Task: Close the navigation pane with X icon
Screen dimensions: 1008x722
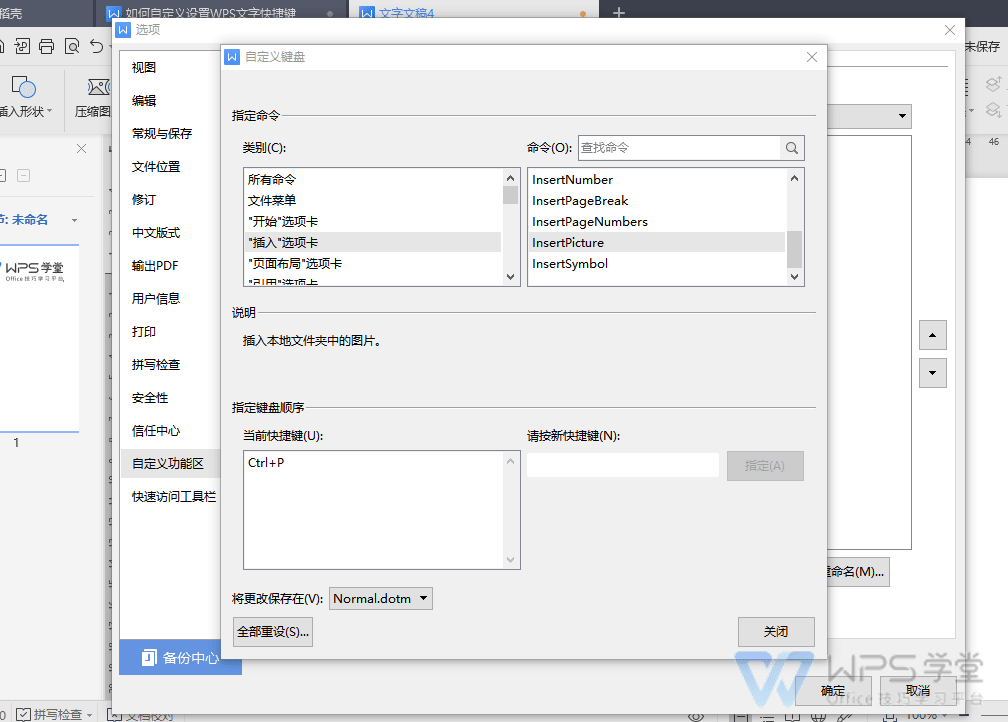Action: [x=82, y=149]
